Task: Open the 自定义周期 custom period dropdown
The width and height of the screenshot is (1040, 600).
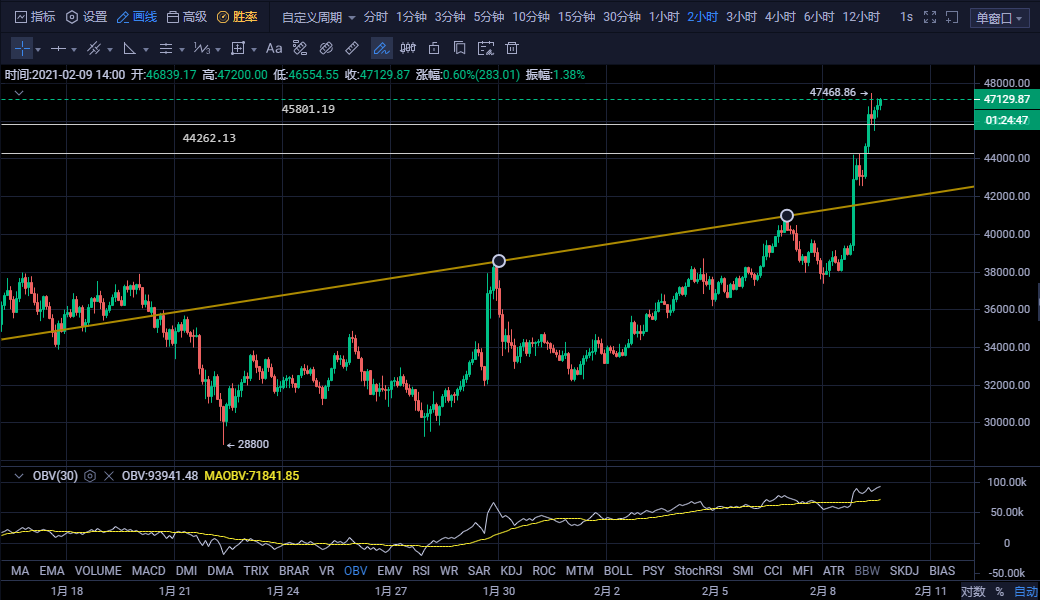Action: click(319, 17)
